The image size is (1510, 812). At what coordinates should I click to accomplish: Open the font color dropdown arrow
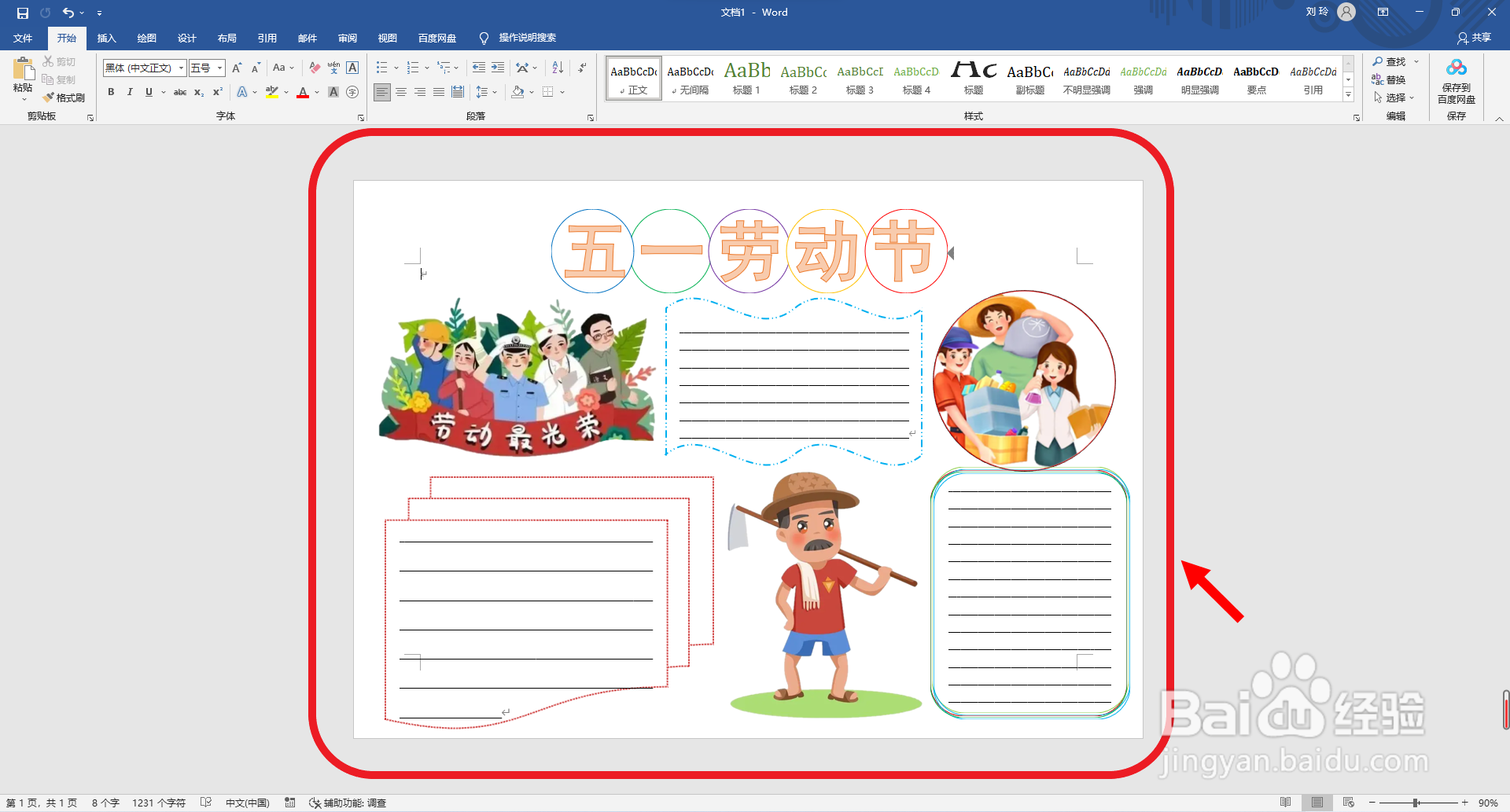click(315, 92)
